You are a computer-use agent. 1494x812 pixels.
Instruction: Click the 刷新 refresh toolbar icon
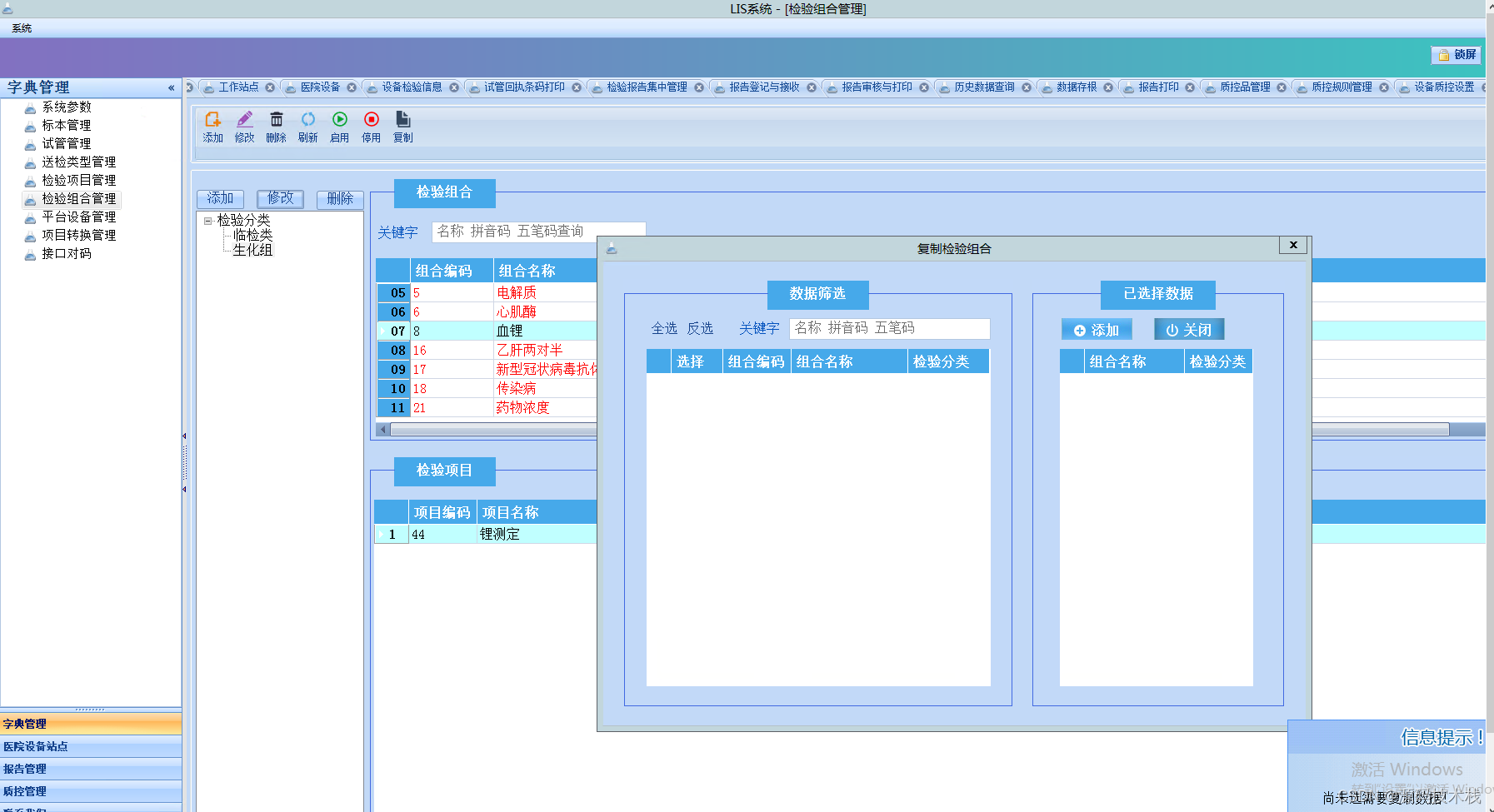307,127
